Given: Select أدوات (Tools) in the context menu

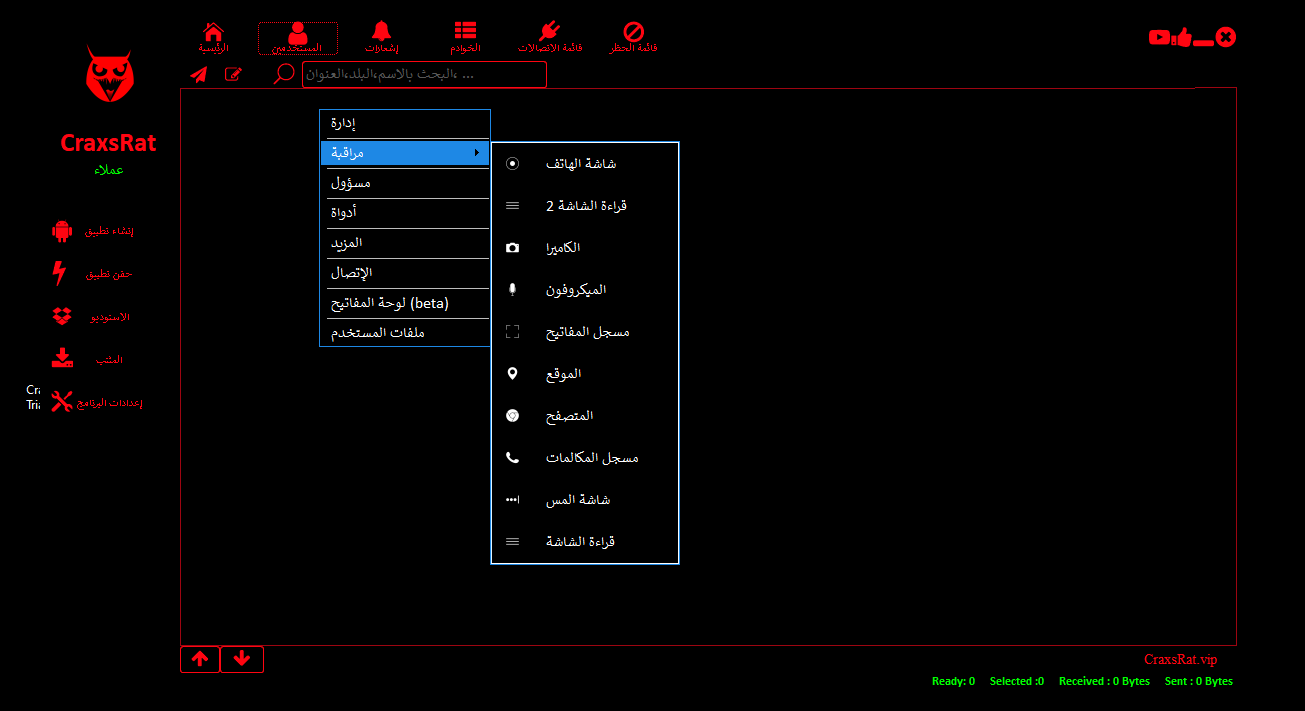Looking at the screenshot, I should (405, 213).
